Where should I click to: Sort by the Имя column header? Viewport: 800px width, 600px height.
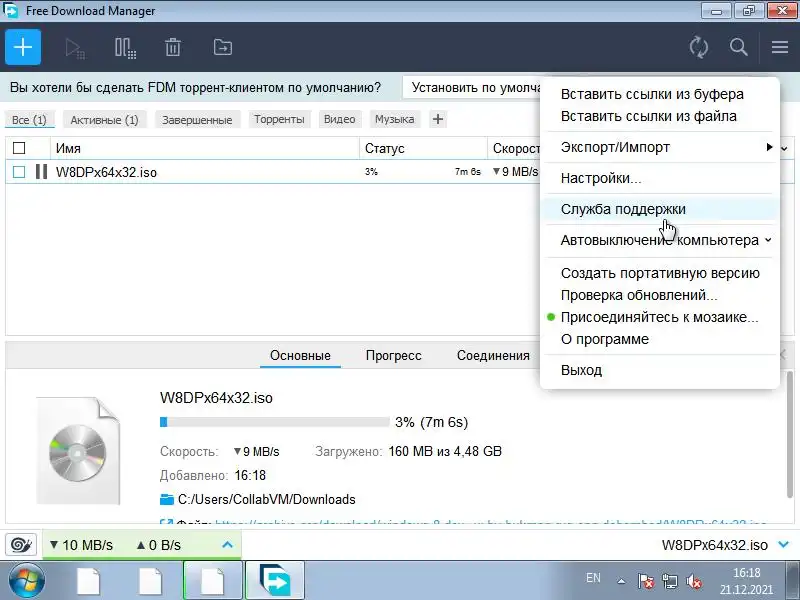205,148
